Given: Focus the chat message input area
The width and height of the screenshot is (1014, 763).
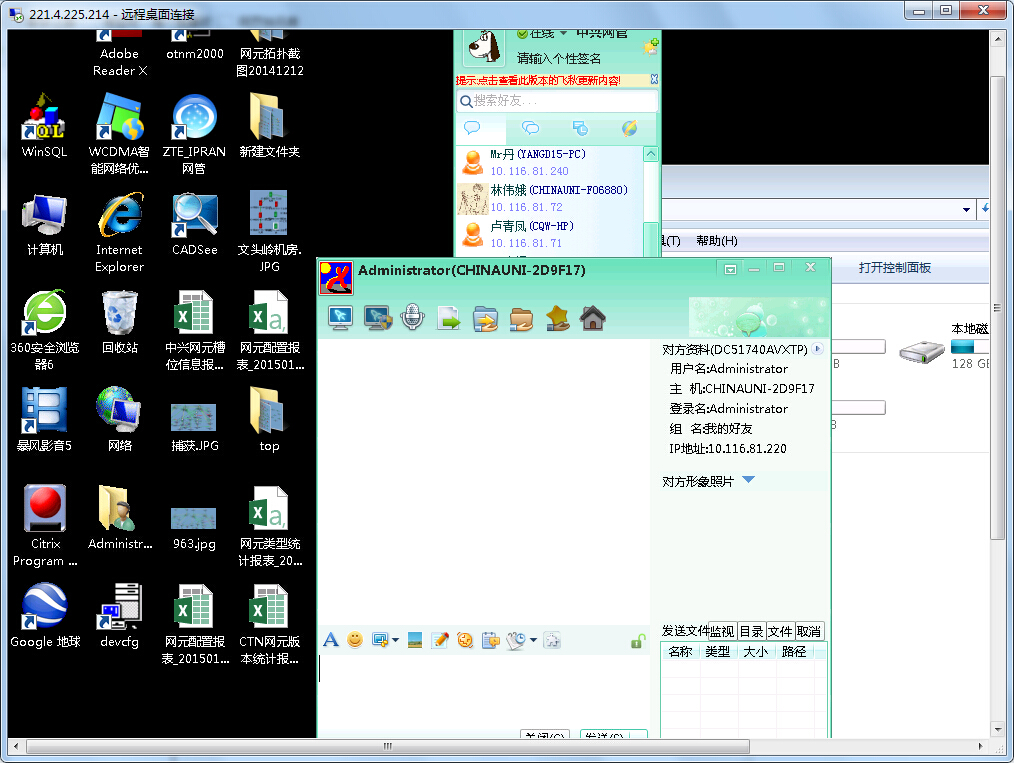Looking at the screenshot, I should [484, 692].
